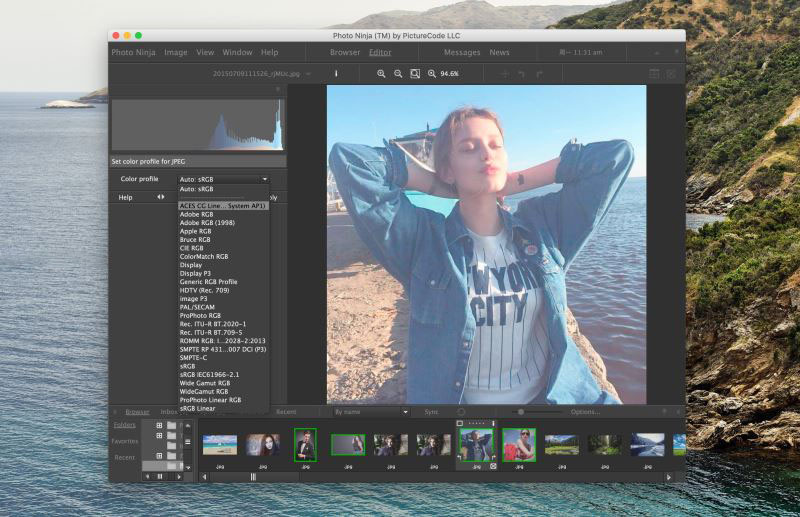The height and width of the screenshot is (517, 800).
Task: Click the fit-to-window zoom icon
Action: [x=415, y=73]
